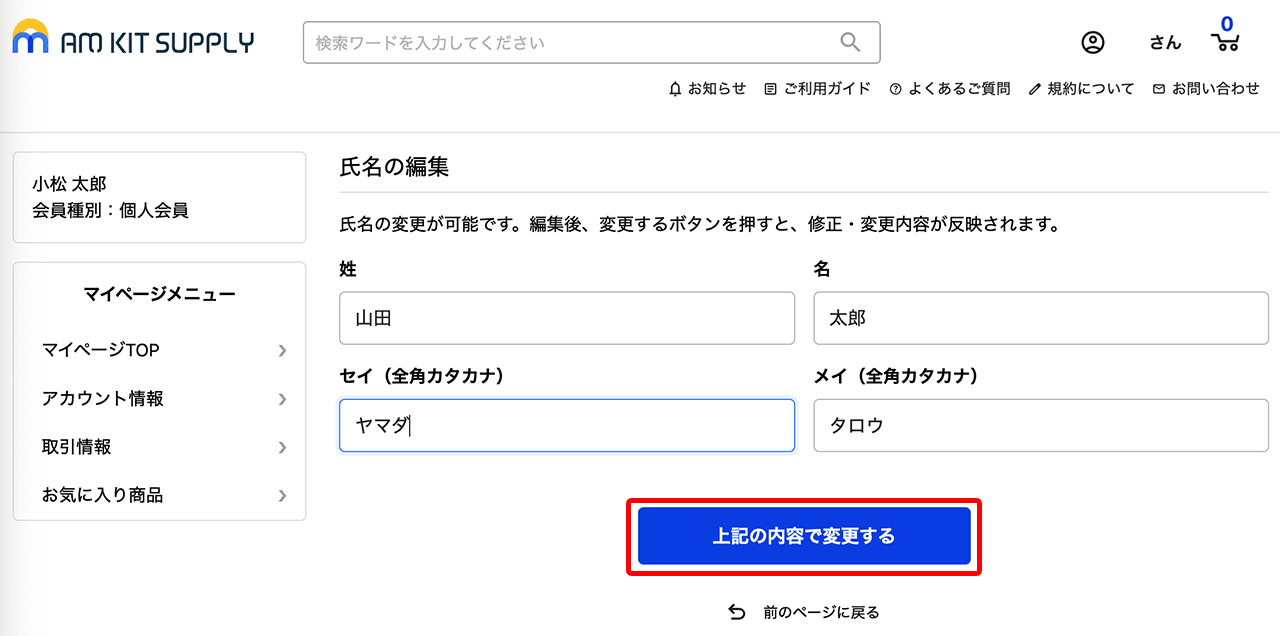Click the メイ field containing タロウ
This screenshot has width=1280, height=636.
pyautogui.click(x=1040, y=425)
